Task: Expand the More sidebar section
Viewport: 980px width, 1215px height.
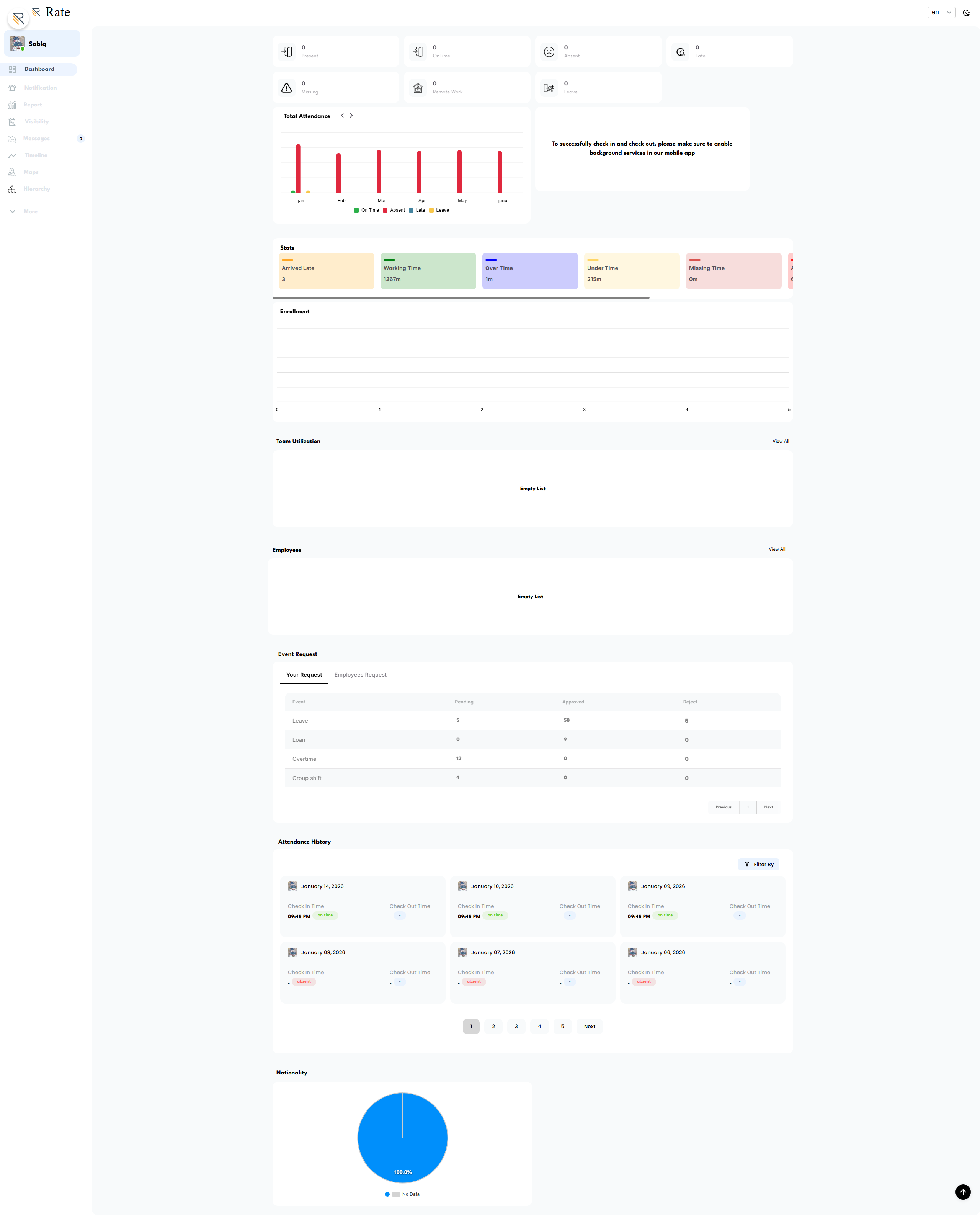Action: 30,212
